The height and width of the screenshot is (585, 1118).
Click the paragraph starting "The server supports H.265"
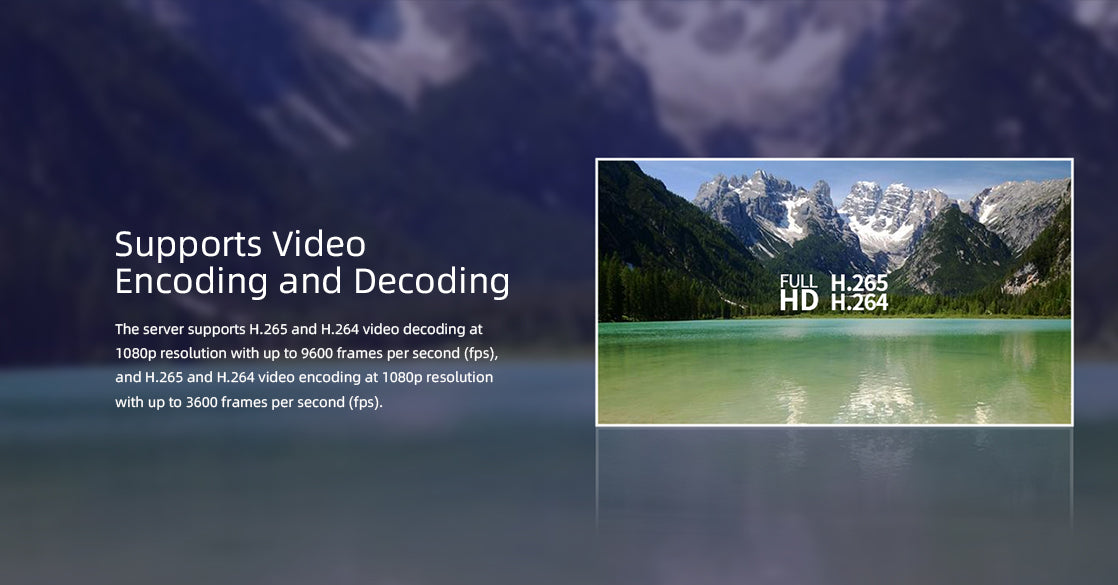(307, 365)
